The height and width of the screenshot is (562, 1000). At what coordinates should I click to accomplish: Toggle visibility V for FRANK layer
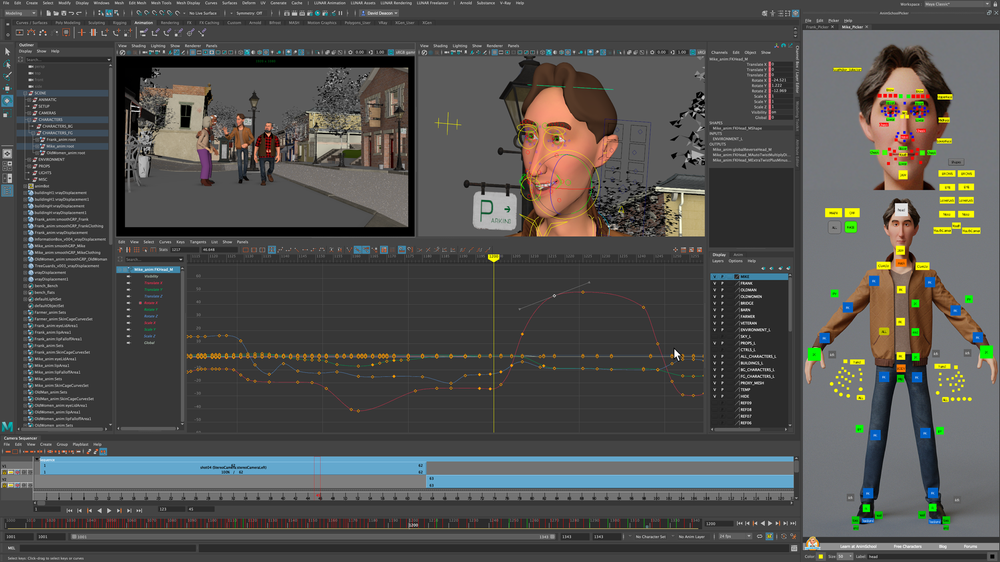[714, 283]
